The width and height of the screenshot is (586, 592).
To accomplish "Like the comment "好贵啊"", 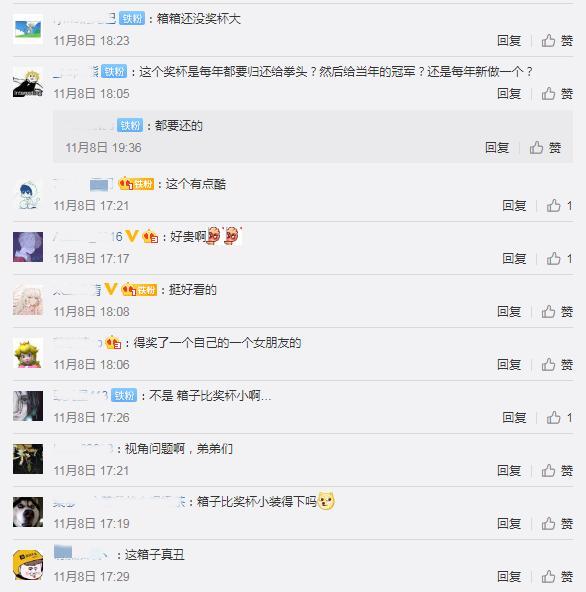I will 559,259.
